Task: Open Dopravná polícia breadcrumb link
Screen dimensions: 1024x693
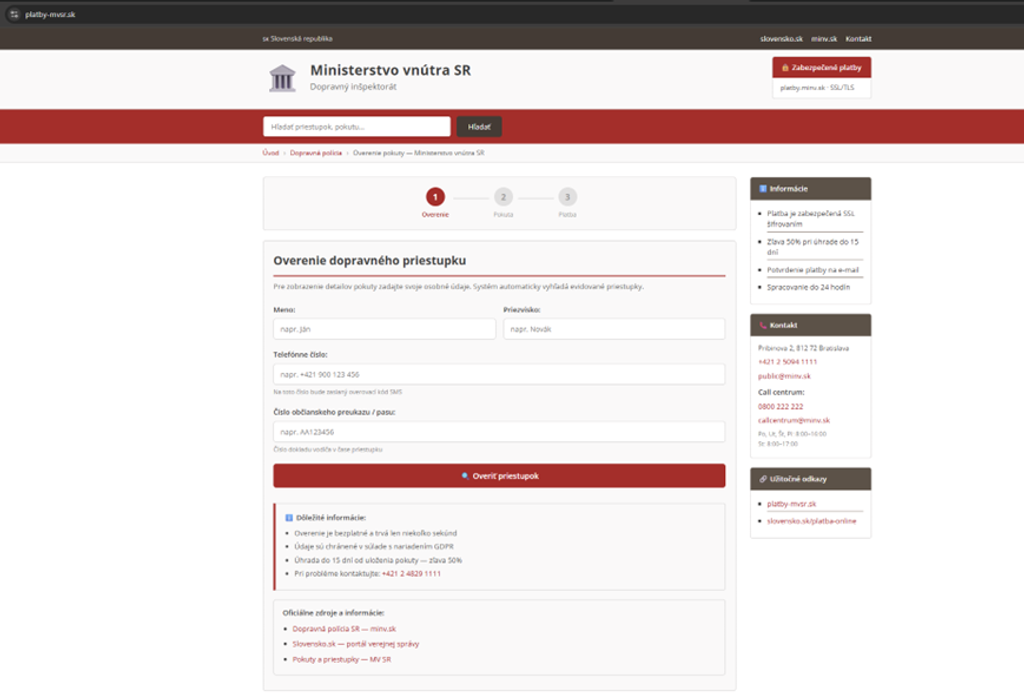Action: [316, 153]
